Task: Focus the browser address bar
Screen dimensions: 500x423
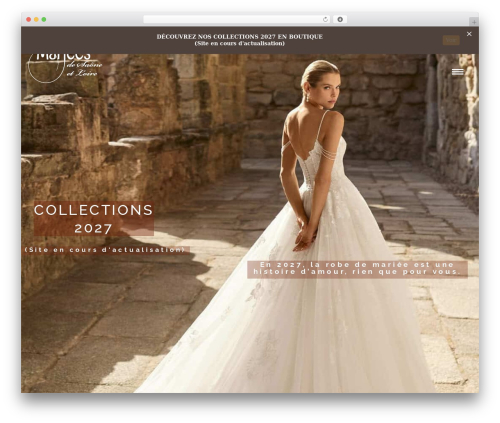Action: [237, 19]
